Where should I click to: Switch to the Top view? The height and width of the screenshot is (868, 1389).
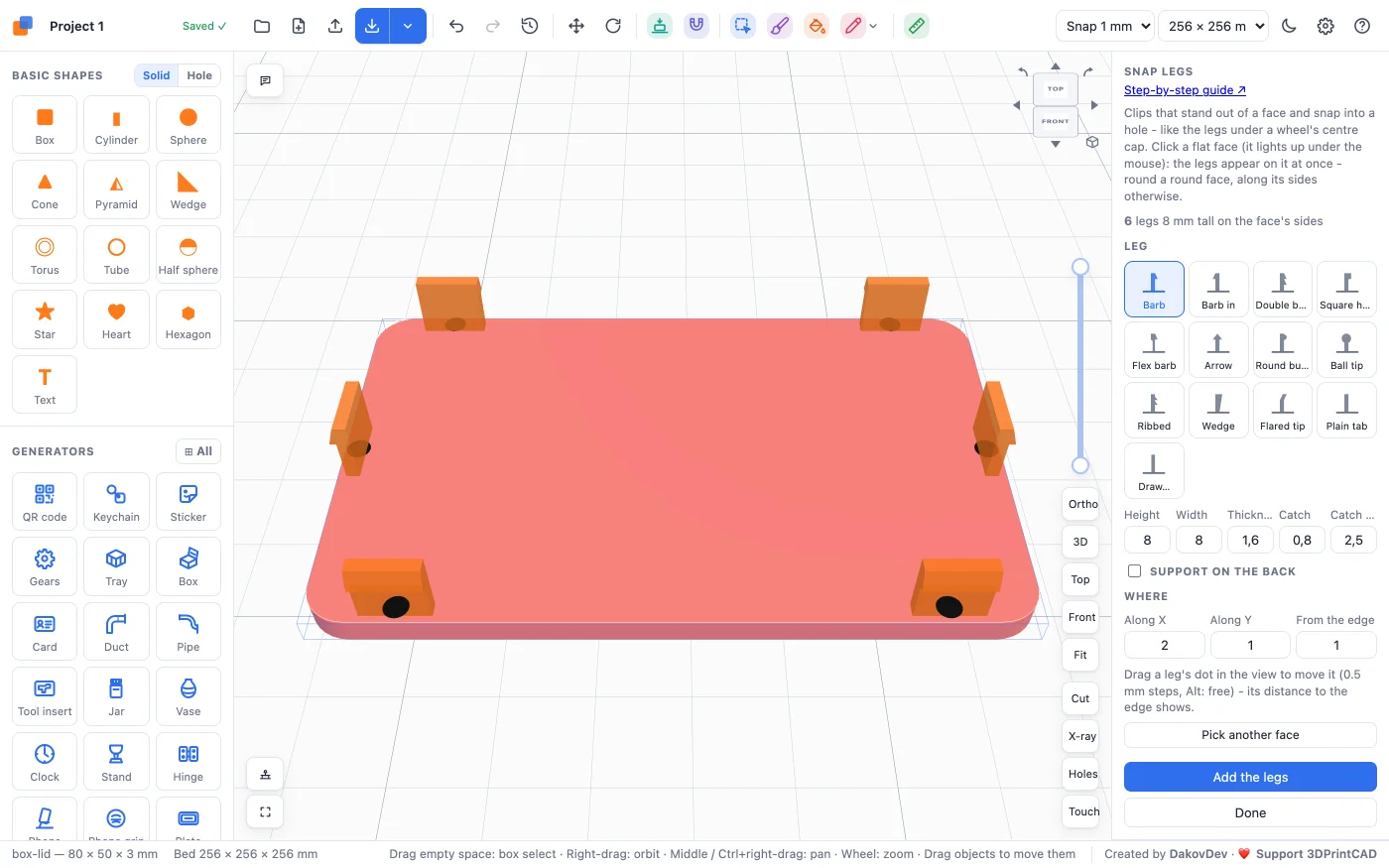click(1080, 579)
